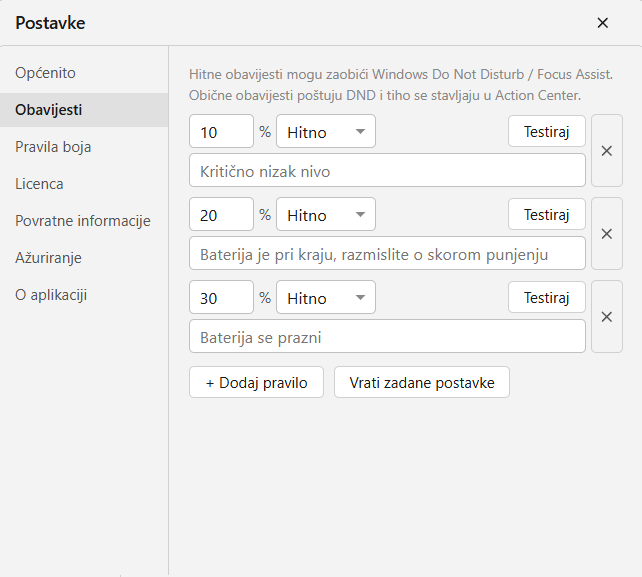The width and height of the screenshot is (642, 577).
Task: Focus the percentage field showing 30
Action: point(222,297)
